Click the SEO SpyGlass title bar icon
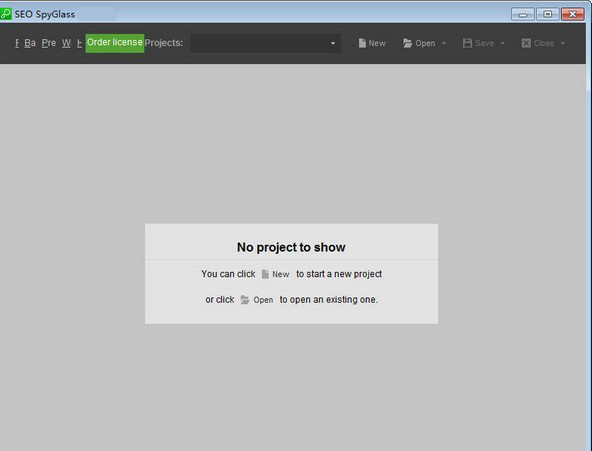This screenshot has height=451, width=592. (x=6, y=14)
